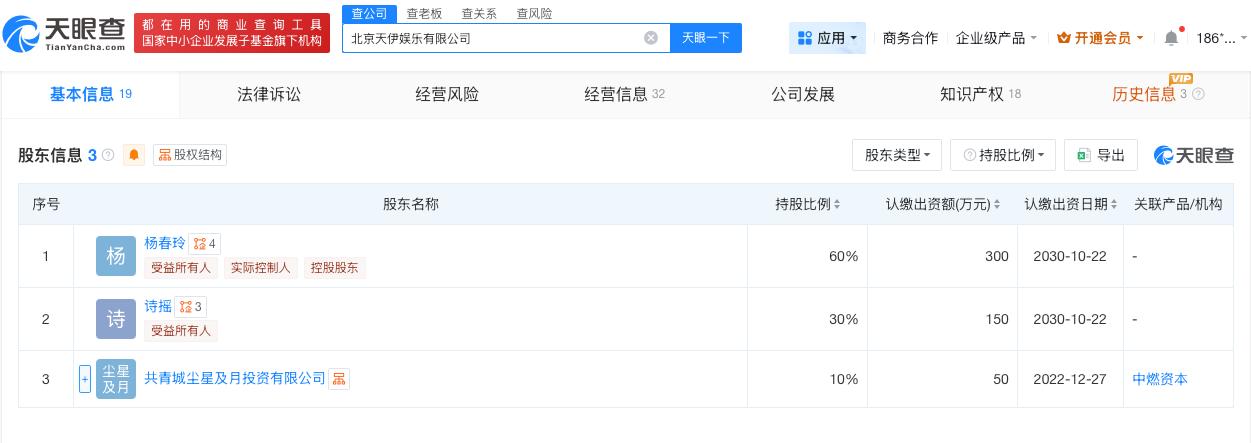The width and height of the screenshot is (1251, 443).
Task: Open 公司发展 tab
Action: (x=803, y=94)
